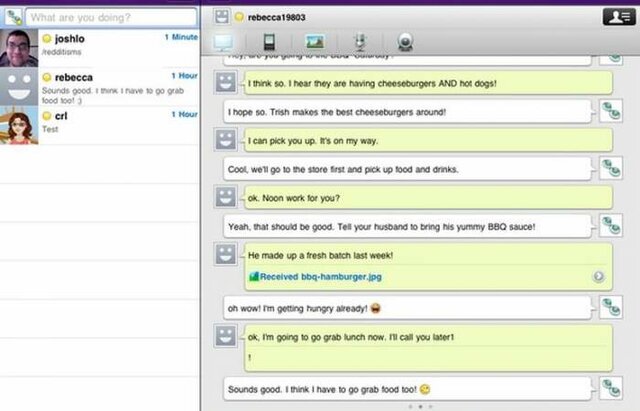Open the contact details button in header
Image resolution: width=640 pixels, height=411 pixels.
619,17
